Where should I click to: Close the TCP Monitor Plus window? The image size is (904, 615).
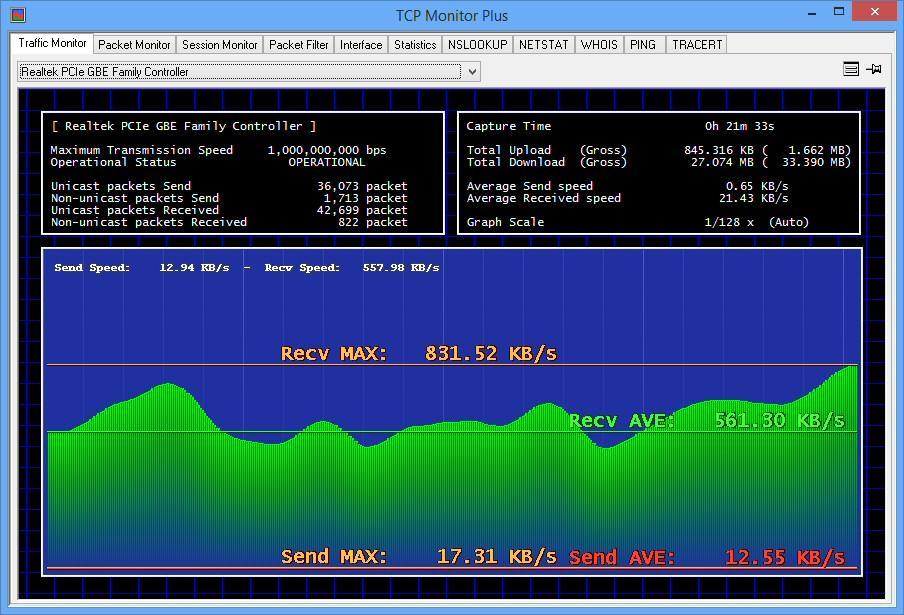point(875,12)
